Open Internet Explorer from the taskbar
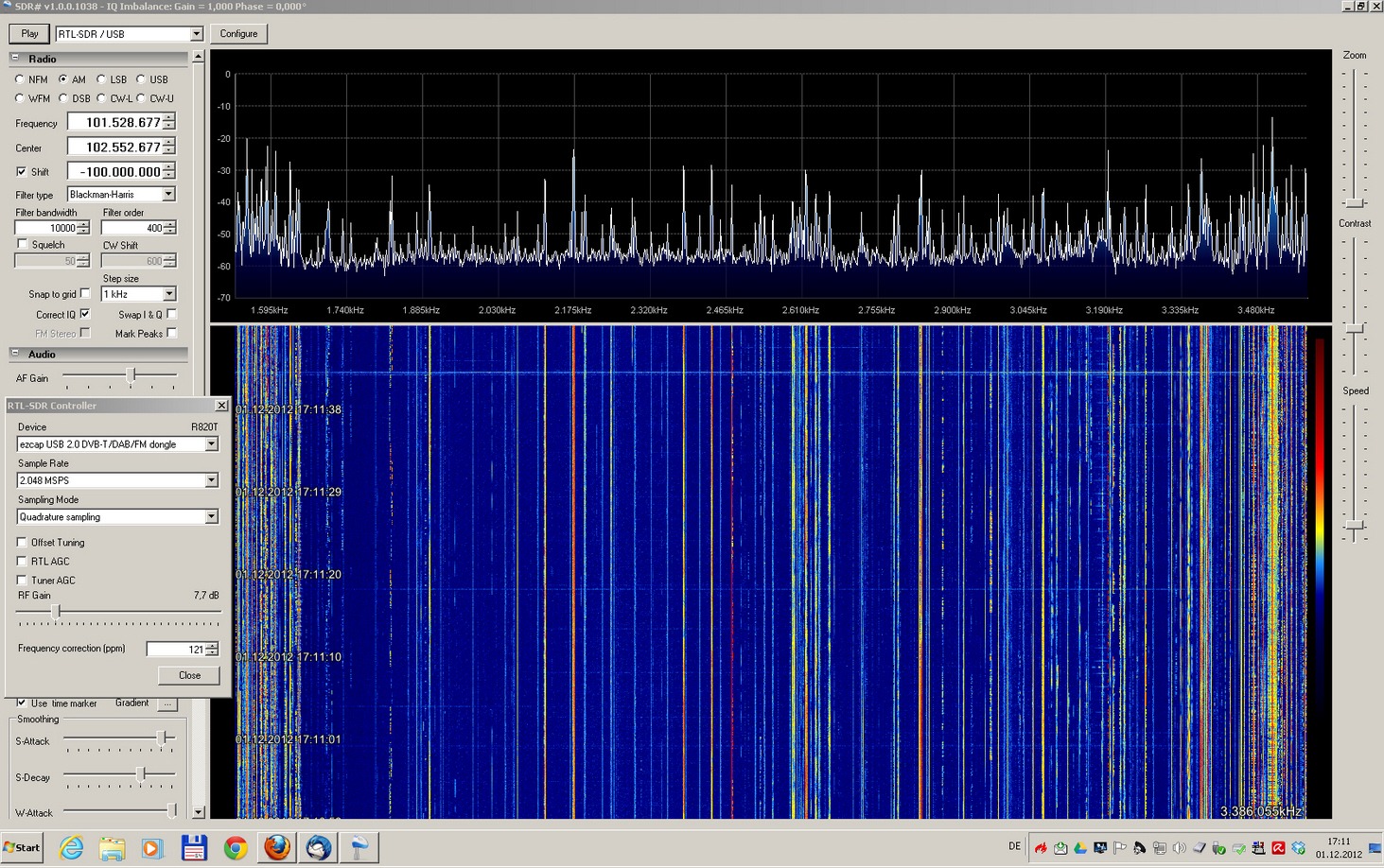This screenshot has height=868, width=1384. 72,848
